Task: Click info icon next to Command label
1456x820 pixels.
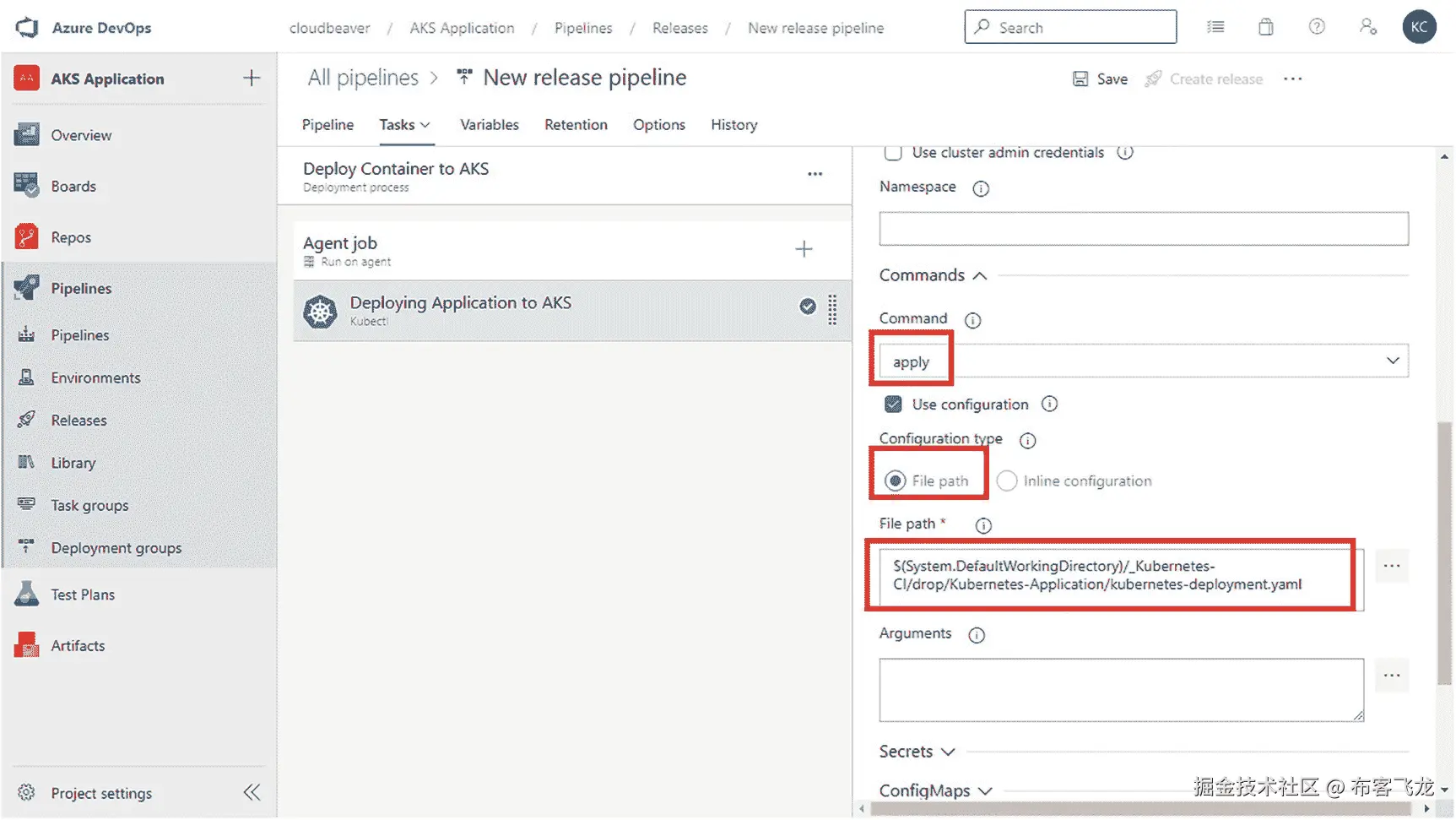Action: point(973,320)
